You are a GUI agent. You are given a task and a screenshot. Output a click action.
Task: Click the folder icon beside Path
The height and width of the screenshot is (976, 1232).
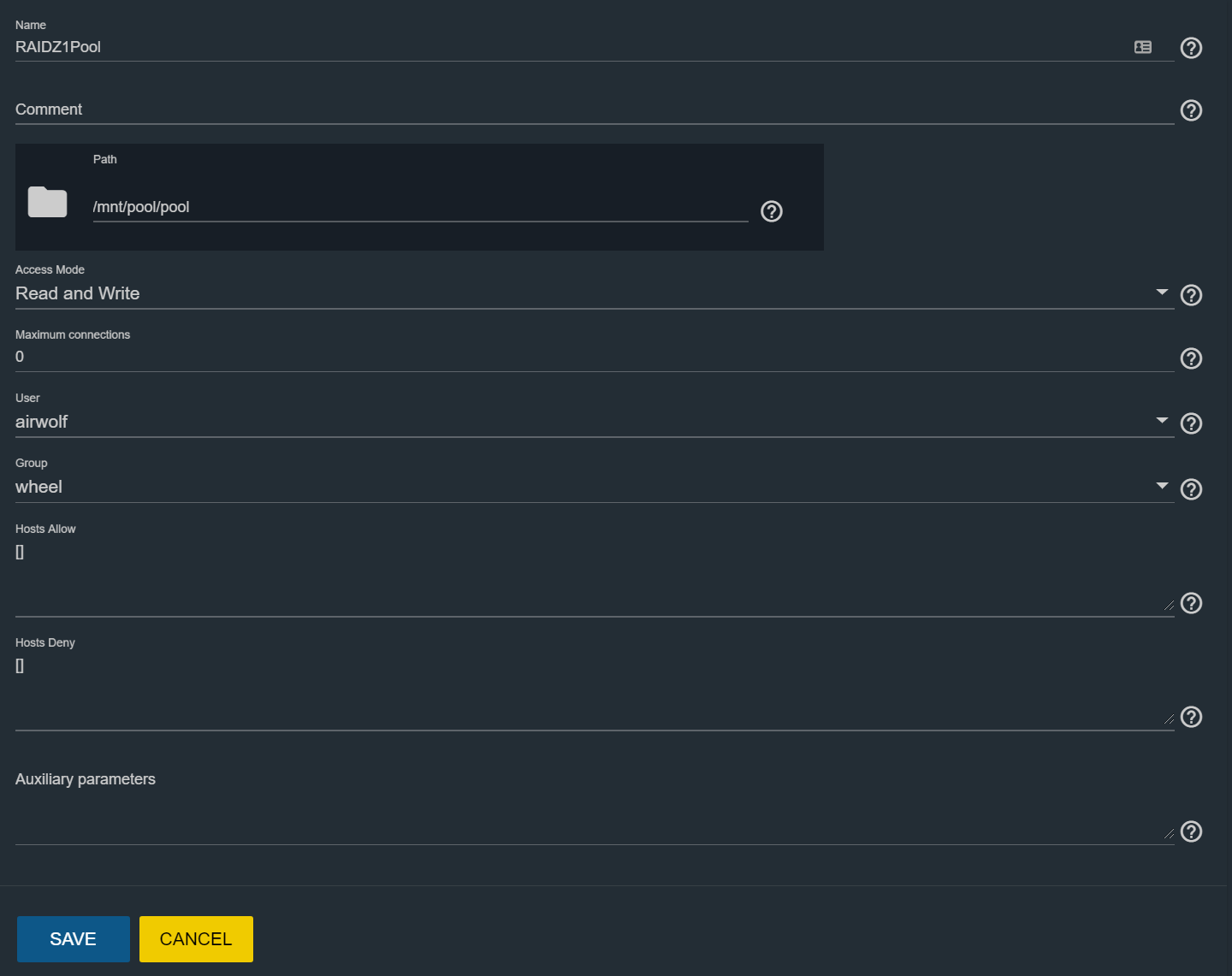pos(47,202)
